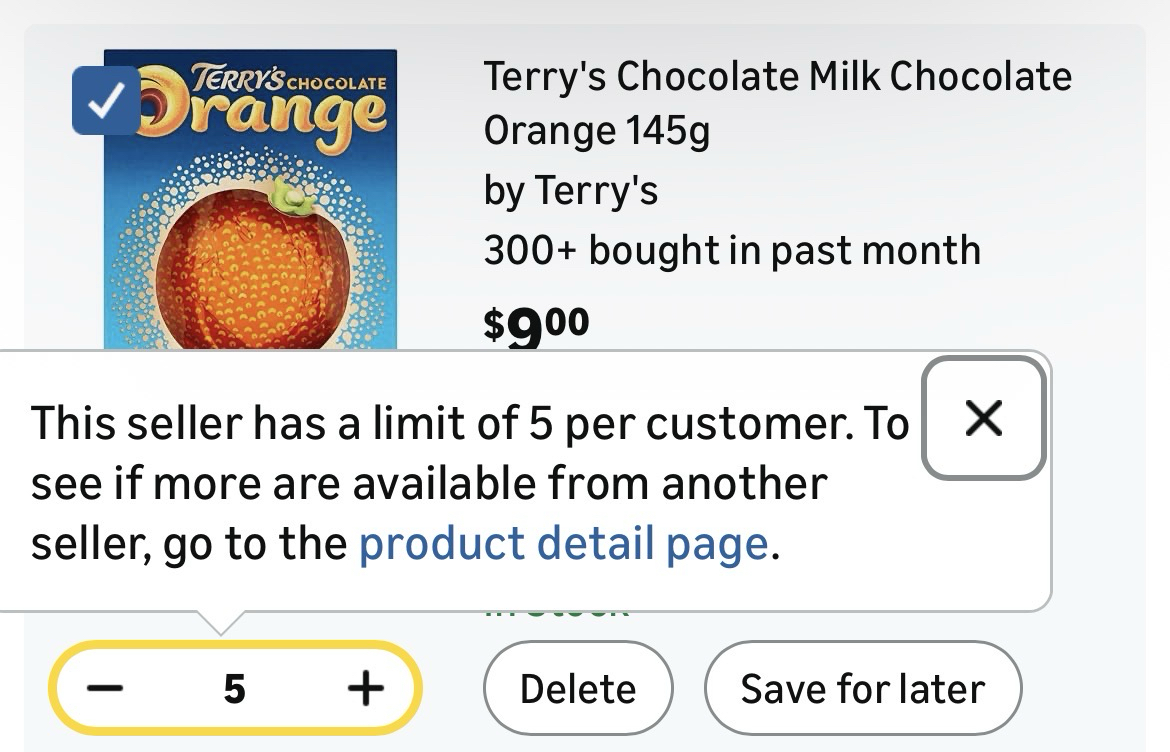Click the 'by Terry's' brand line

pyautogui.click(x=570, y=190)
